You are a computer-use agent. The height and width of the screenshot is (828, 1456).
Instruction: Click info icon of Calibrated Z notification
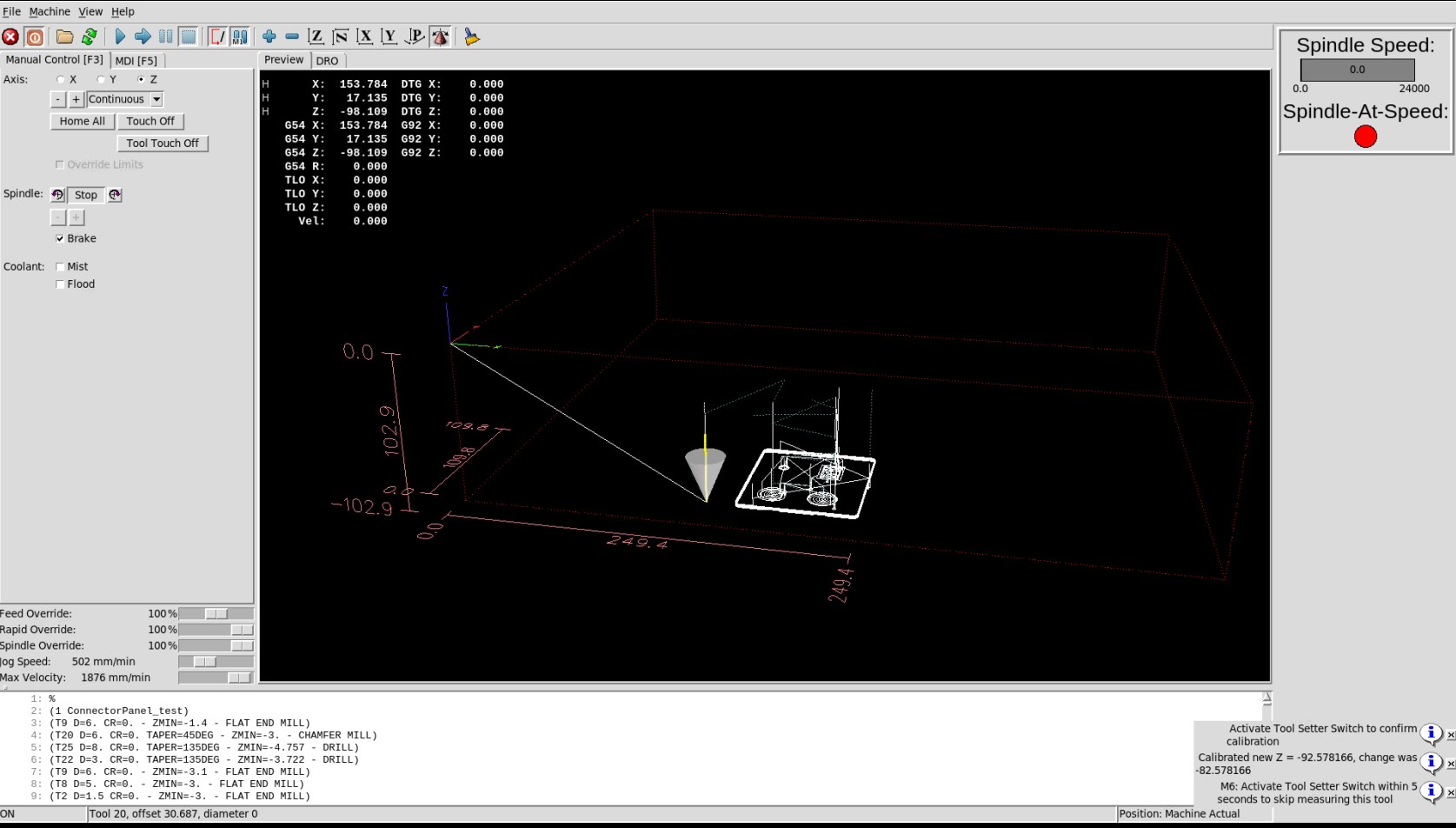[1431, 763]
